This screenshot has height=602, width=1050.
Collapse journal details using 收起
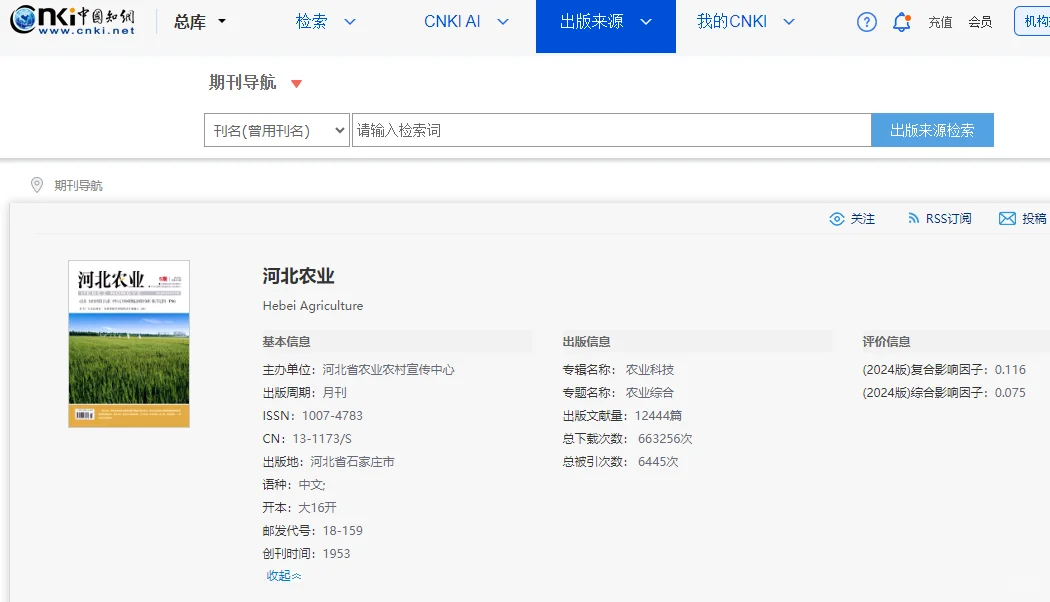coord(282,576)
